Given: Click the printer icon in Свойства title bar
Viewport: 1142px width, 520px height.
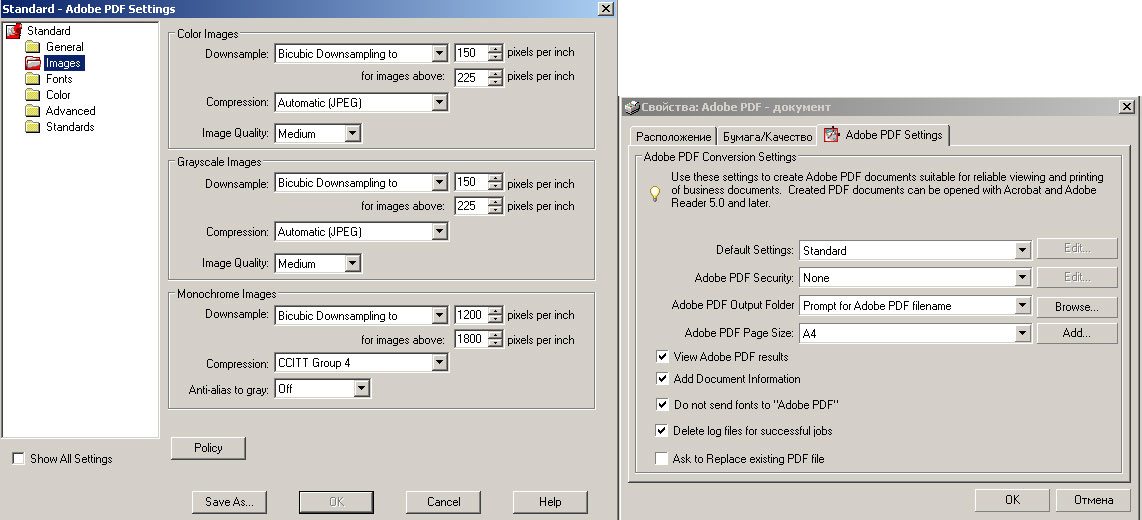Looking at the screenshot, I should [632, 107].
